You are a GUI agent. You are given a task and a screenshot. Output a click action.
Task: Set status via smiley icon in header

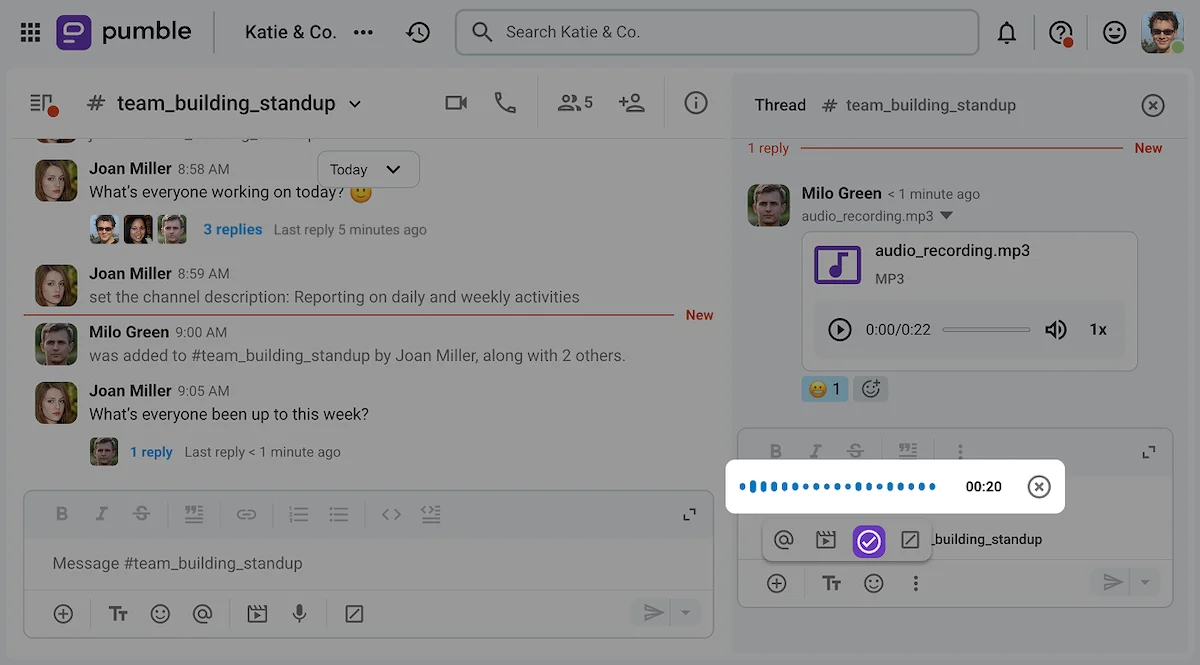click(1114, 33)
